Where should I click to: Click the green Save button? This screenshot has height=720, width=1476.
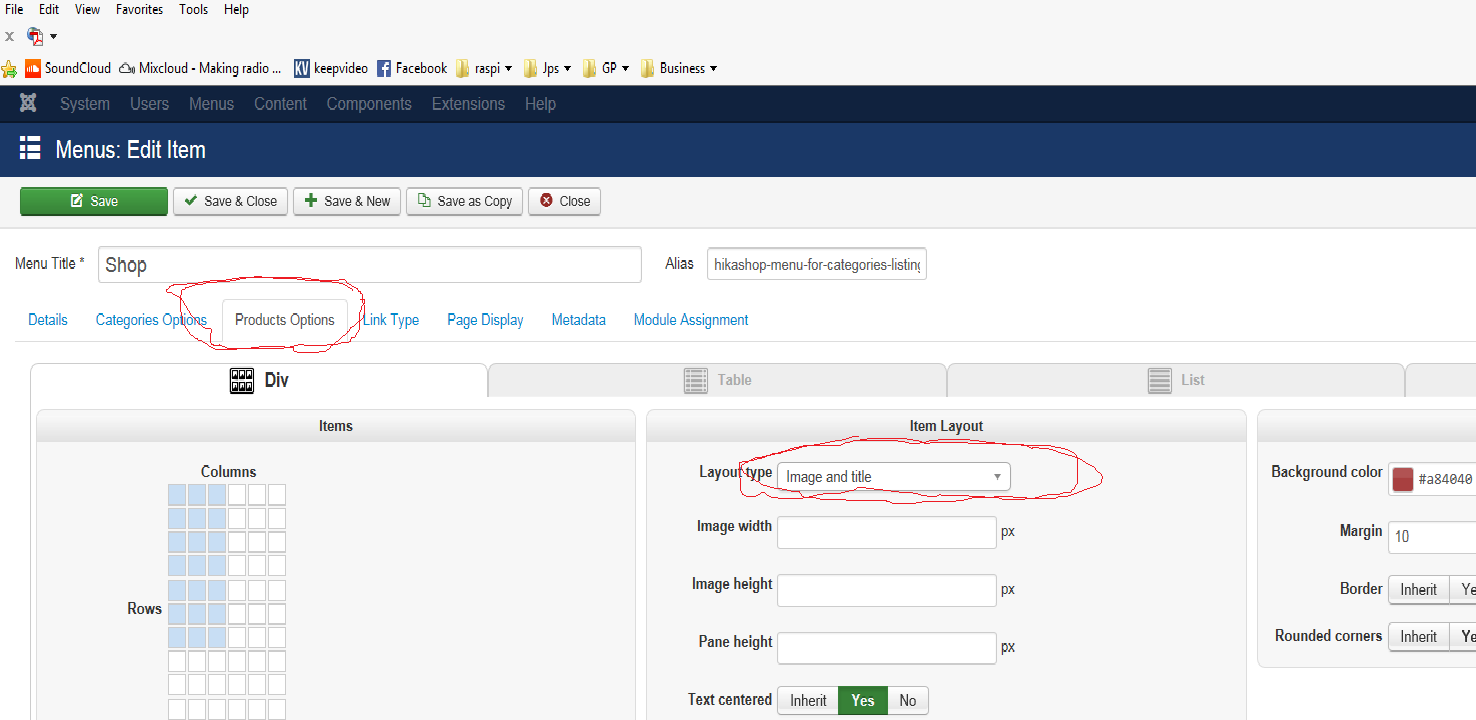coord(94,201)
